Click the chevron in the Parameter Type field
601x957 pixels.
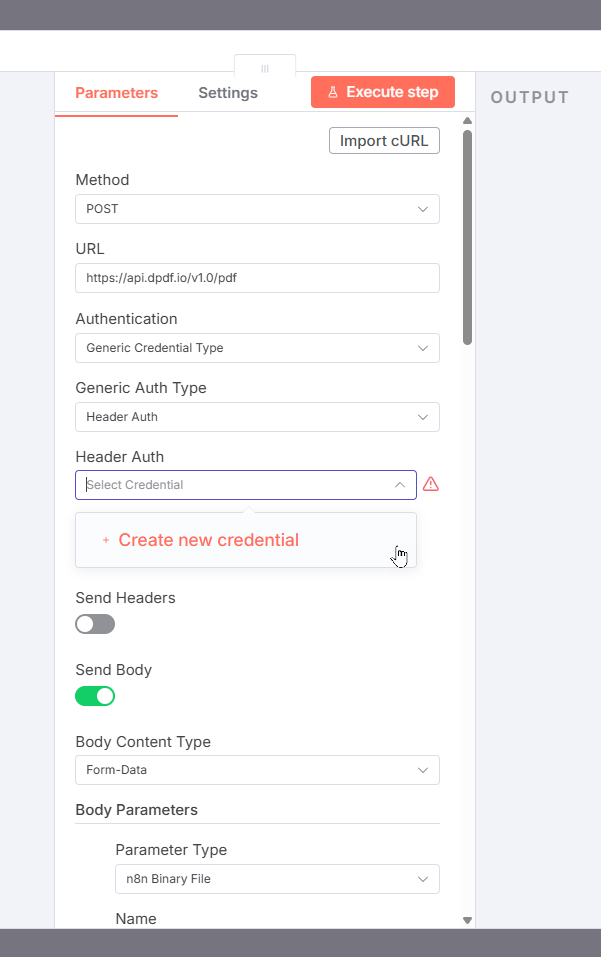tap(423, 879)
